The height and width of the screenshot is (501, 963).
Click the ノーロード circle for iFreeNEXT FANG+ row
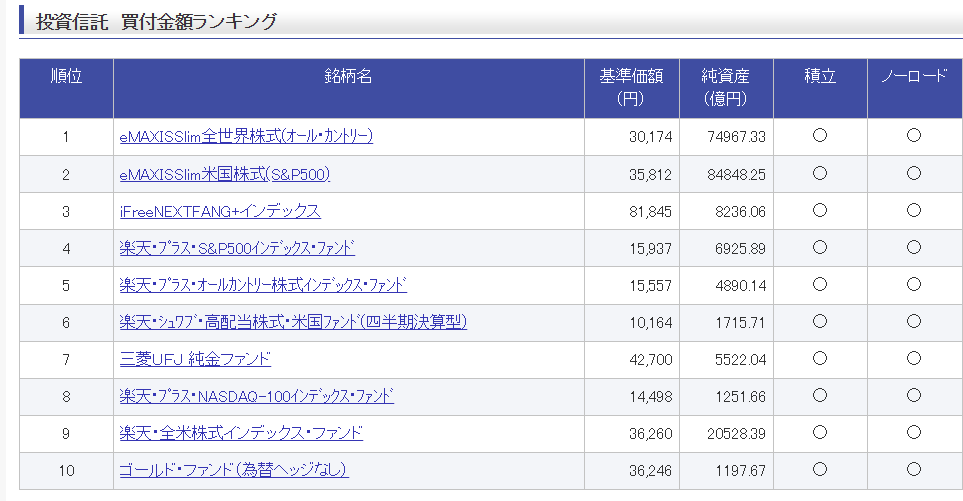point(914,210)
